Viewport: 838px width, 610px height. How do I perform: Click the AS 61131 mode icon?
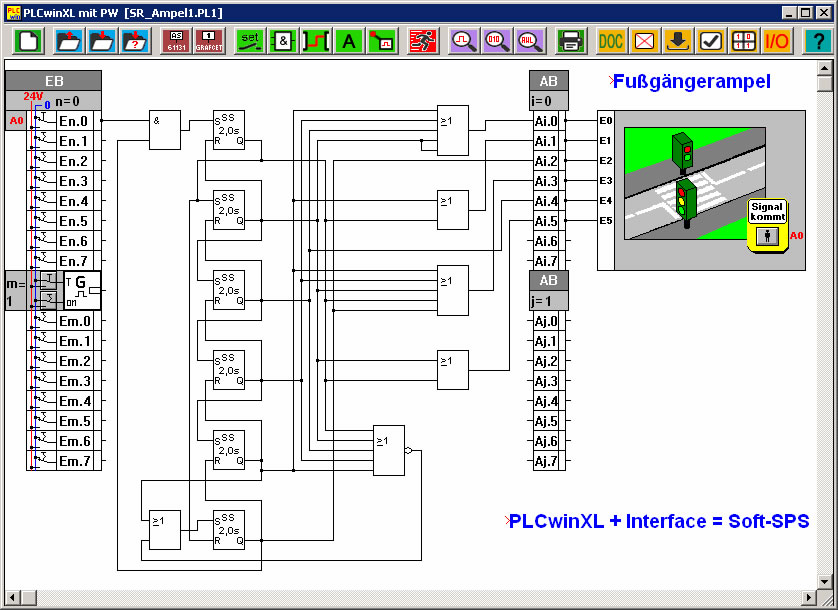click(176, 41)
